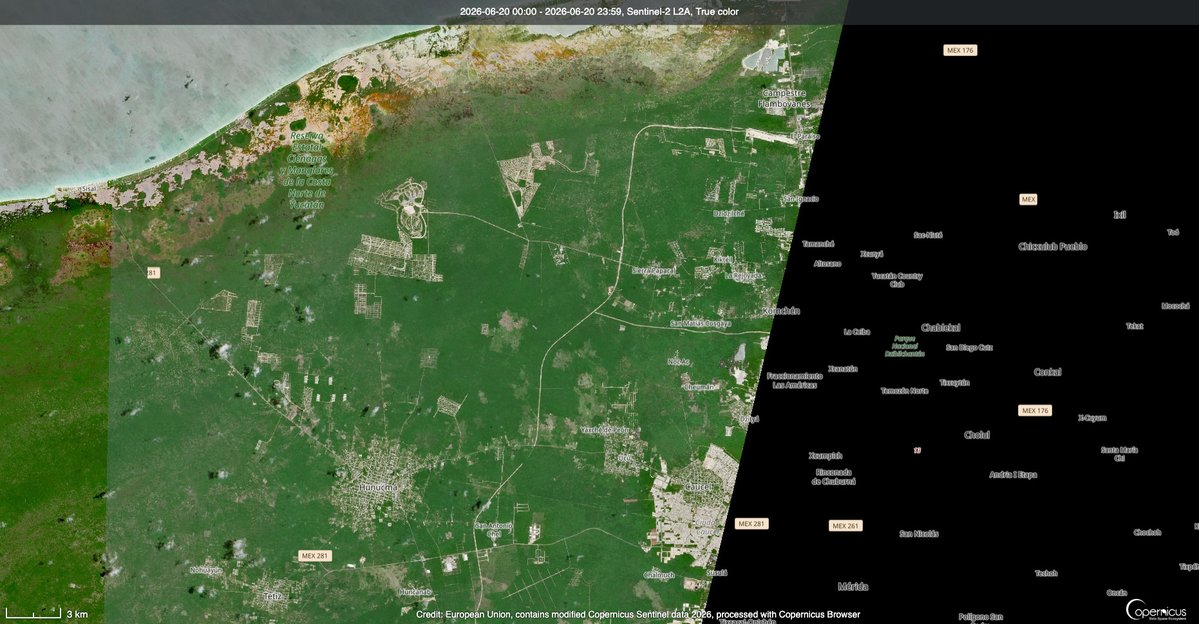Screen dimensions: 1199x624
Task: Click the Reserva Estatal Ciénagas y Manglares label
Action: (307, 171)
